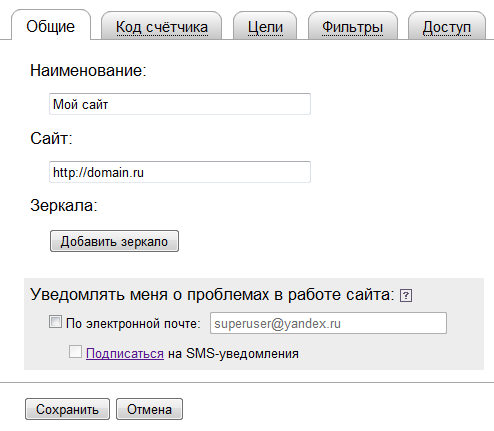This screenshot has width=494, height=431.
Task: Tick the SMS-уведомления checkbox
Action: (x=75, y=352)
